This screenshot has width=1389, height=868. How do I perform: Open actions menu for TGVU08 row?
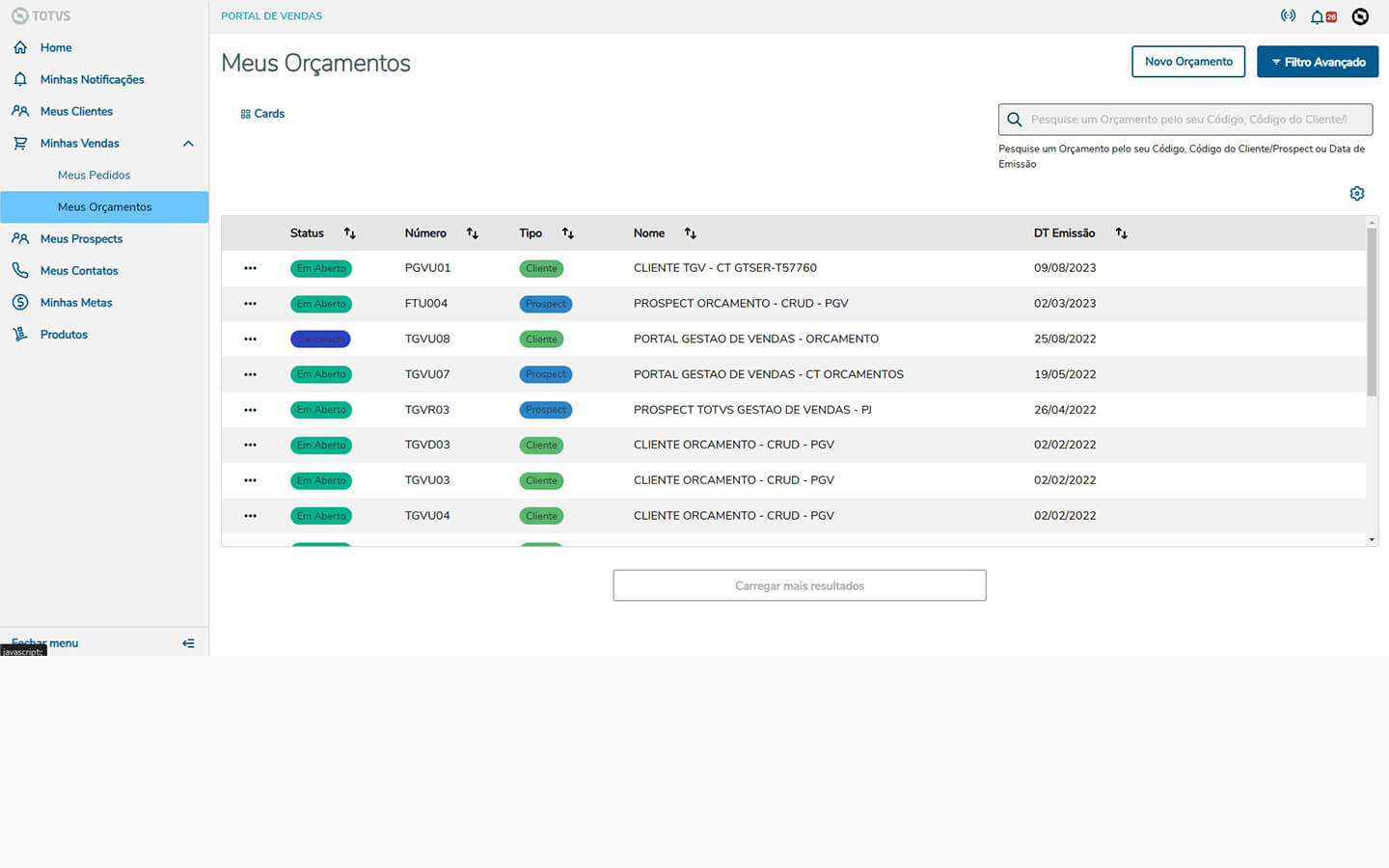point(250,339)
